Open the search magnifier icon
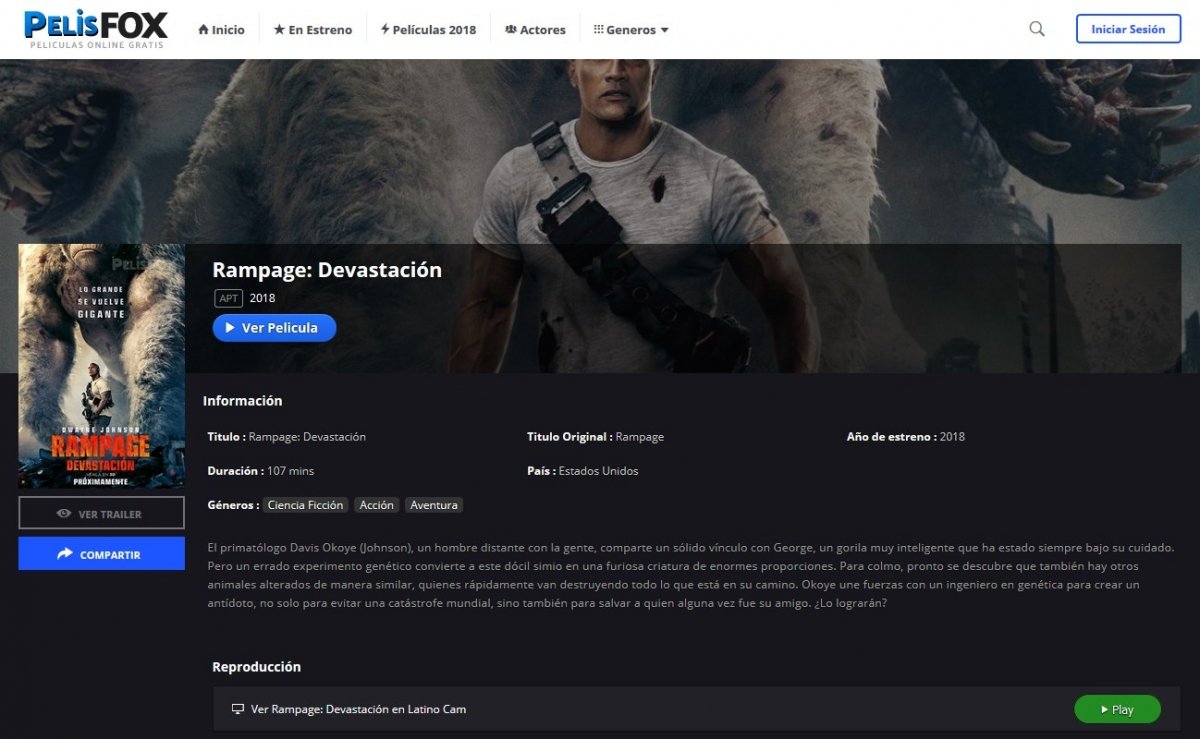Image resolution: width=1200 pixels, height=739 pixels. pyautogui.click(x=1037, y=29)
